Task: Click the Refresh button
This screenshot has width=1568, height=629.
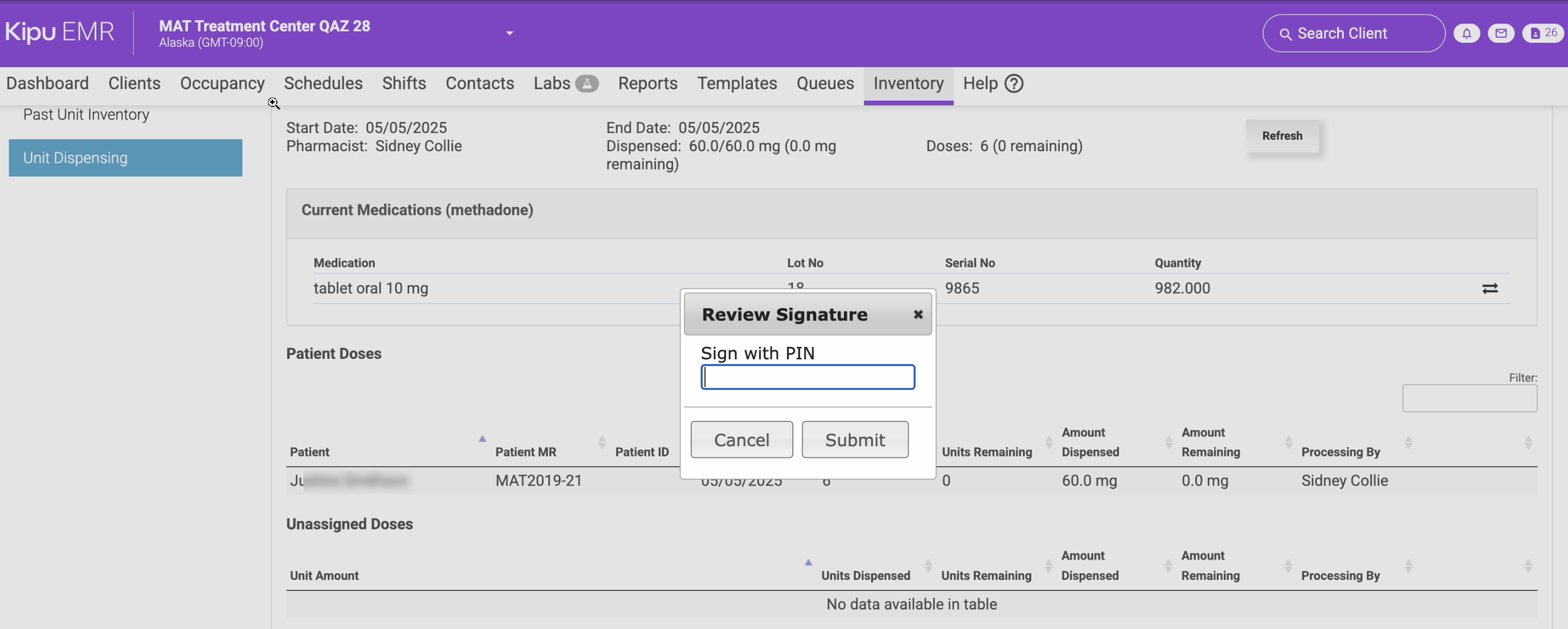Action: [1281, 136]
